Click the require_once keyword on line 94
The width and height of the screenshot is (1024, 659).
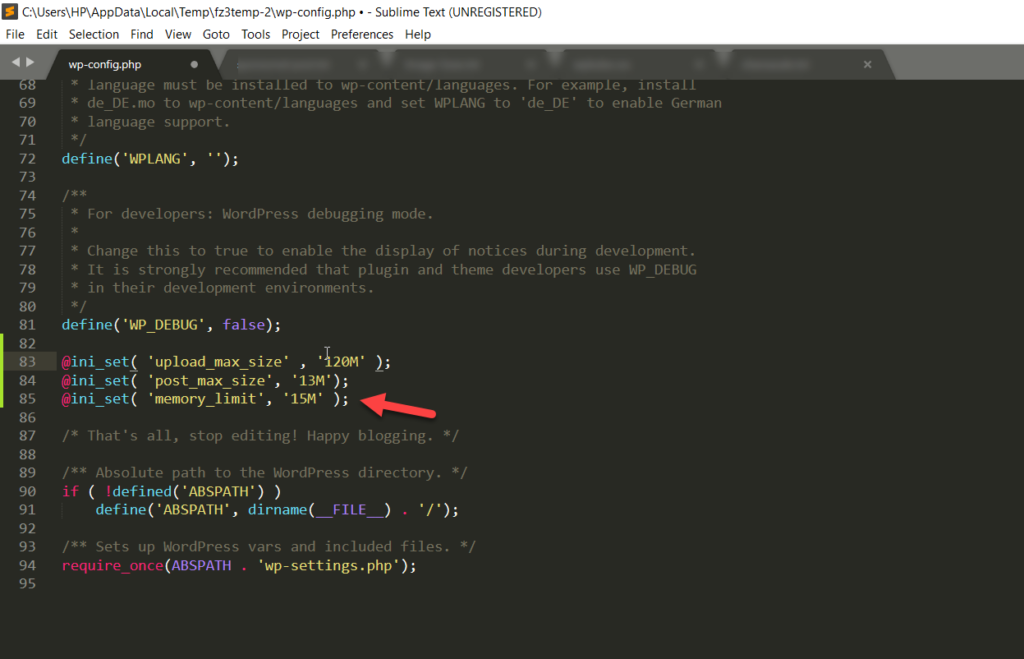pyautogui.click(x=112, y=566)
